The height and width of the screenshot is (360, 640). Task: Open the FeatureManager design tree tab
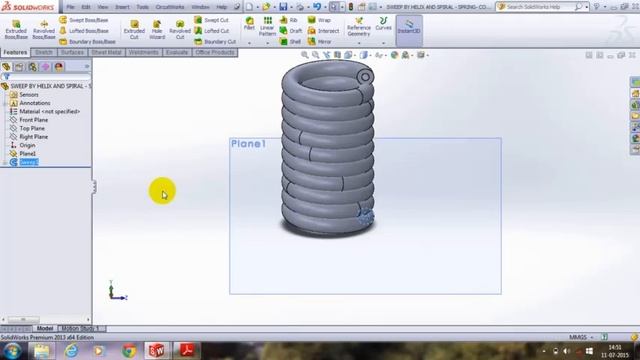[6, 67]
